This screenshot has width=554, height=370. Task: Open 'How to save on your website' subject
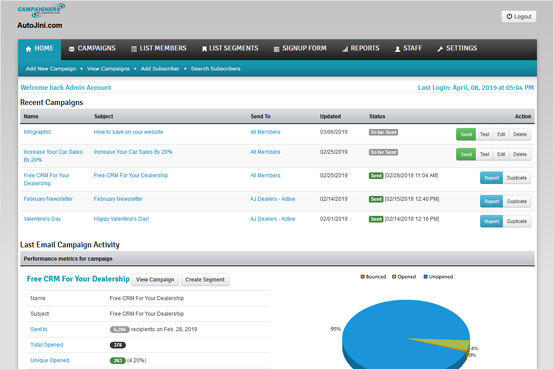pyautogui.click(x=128, y=132)
